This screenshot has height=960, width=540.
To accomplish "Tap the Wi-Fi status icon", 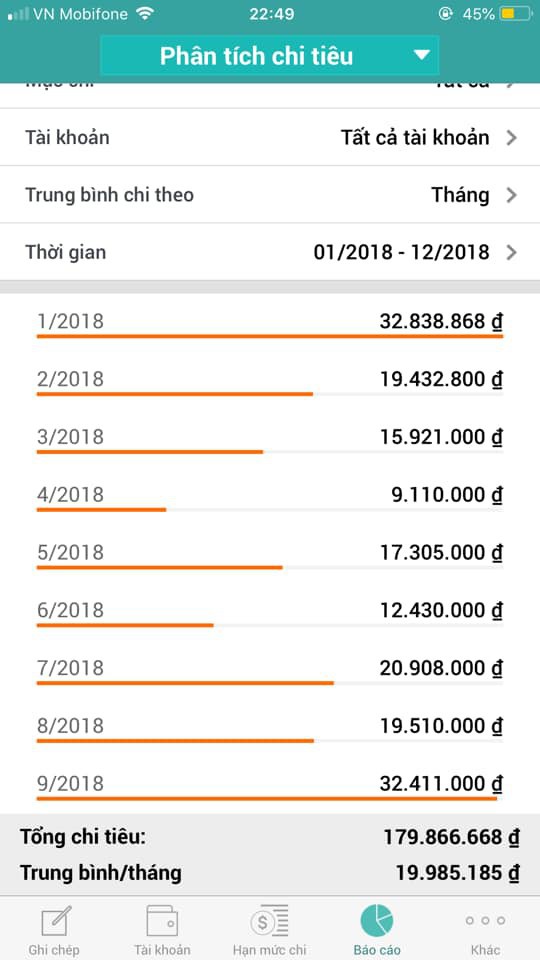I will pyautogui.click(x=145, y=13).
